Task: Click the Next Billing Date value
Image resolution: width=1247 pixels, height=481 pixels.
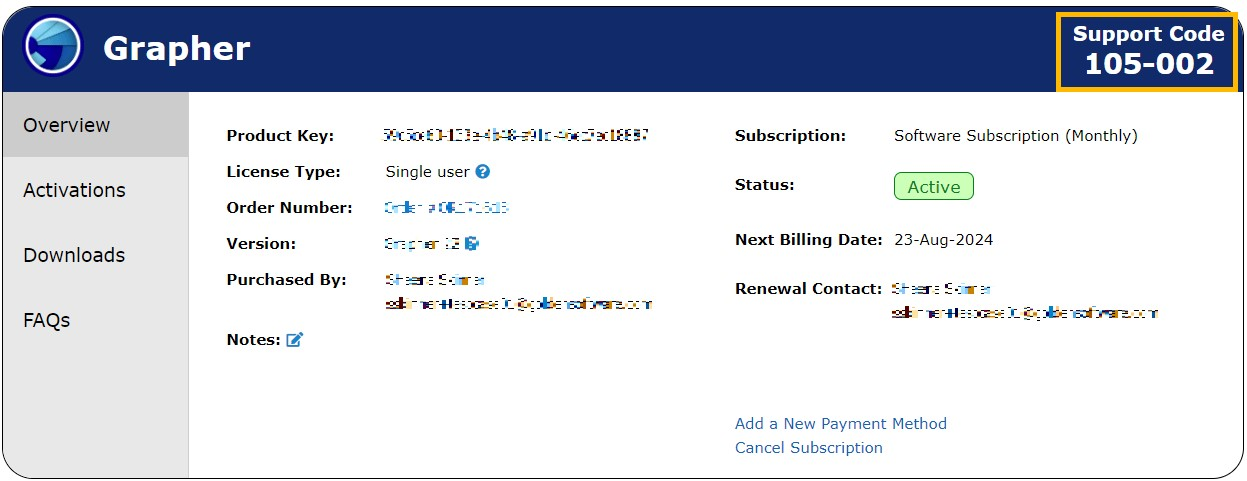Action: click(943, 240)
